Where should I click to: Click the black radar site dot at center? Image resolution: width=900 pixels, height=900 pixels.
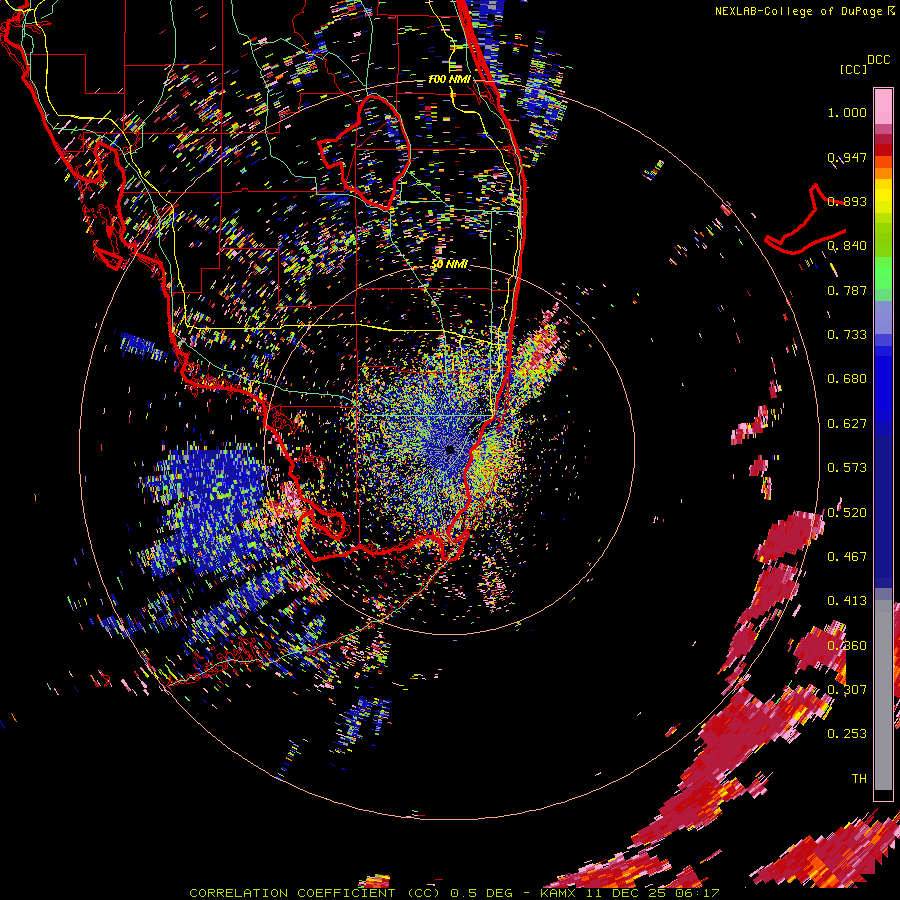click(450, 449)
